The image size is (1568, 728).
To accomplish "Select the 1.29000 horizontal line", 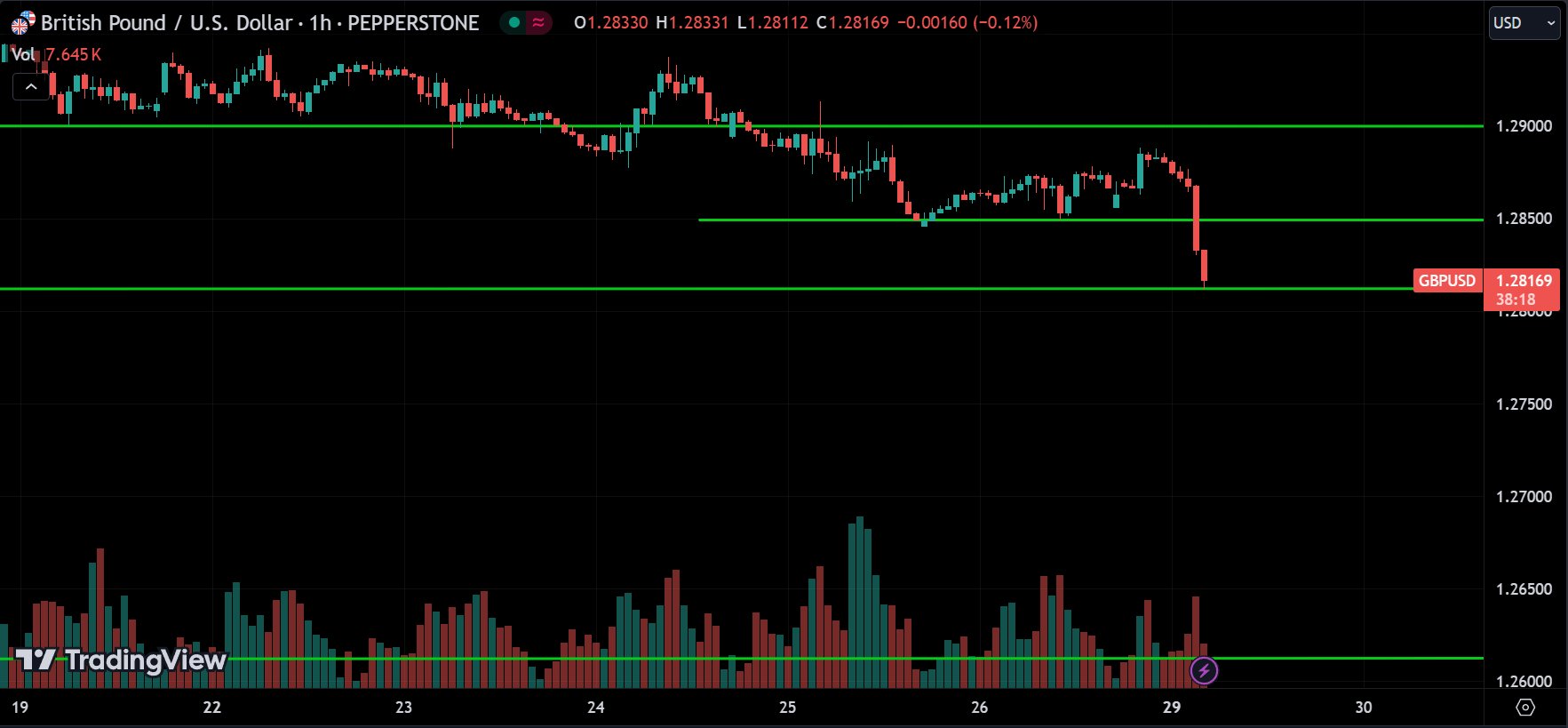I will [742, 126].
